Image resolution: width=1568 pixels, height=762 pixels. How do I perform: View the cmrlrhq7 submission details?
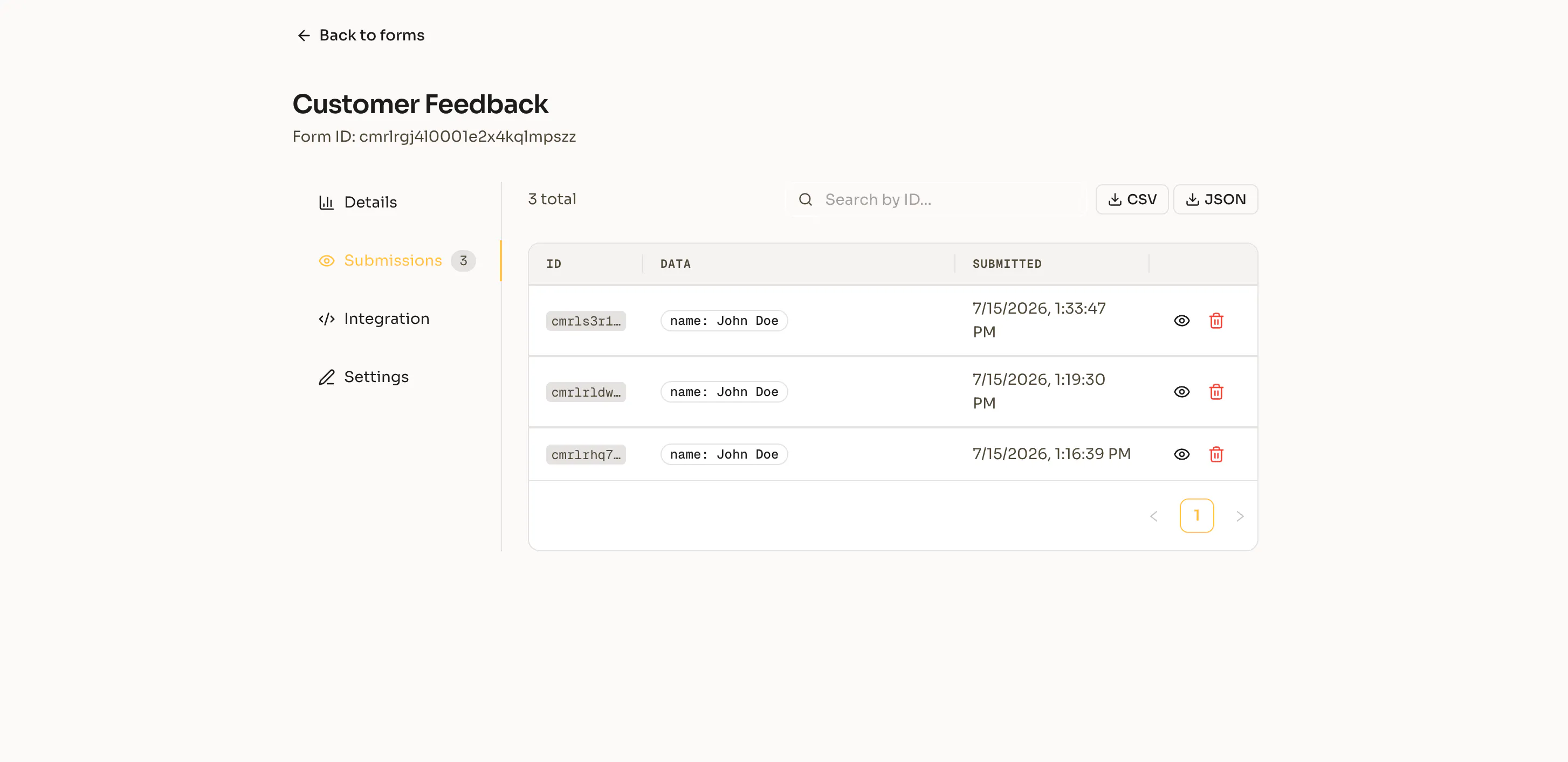tap(1181, 454)
